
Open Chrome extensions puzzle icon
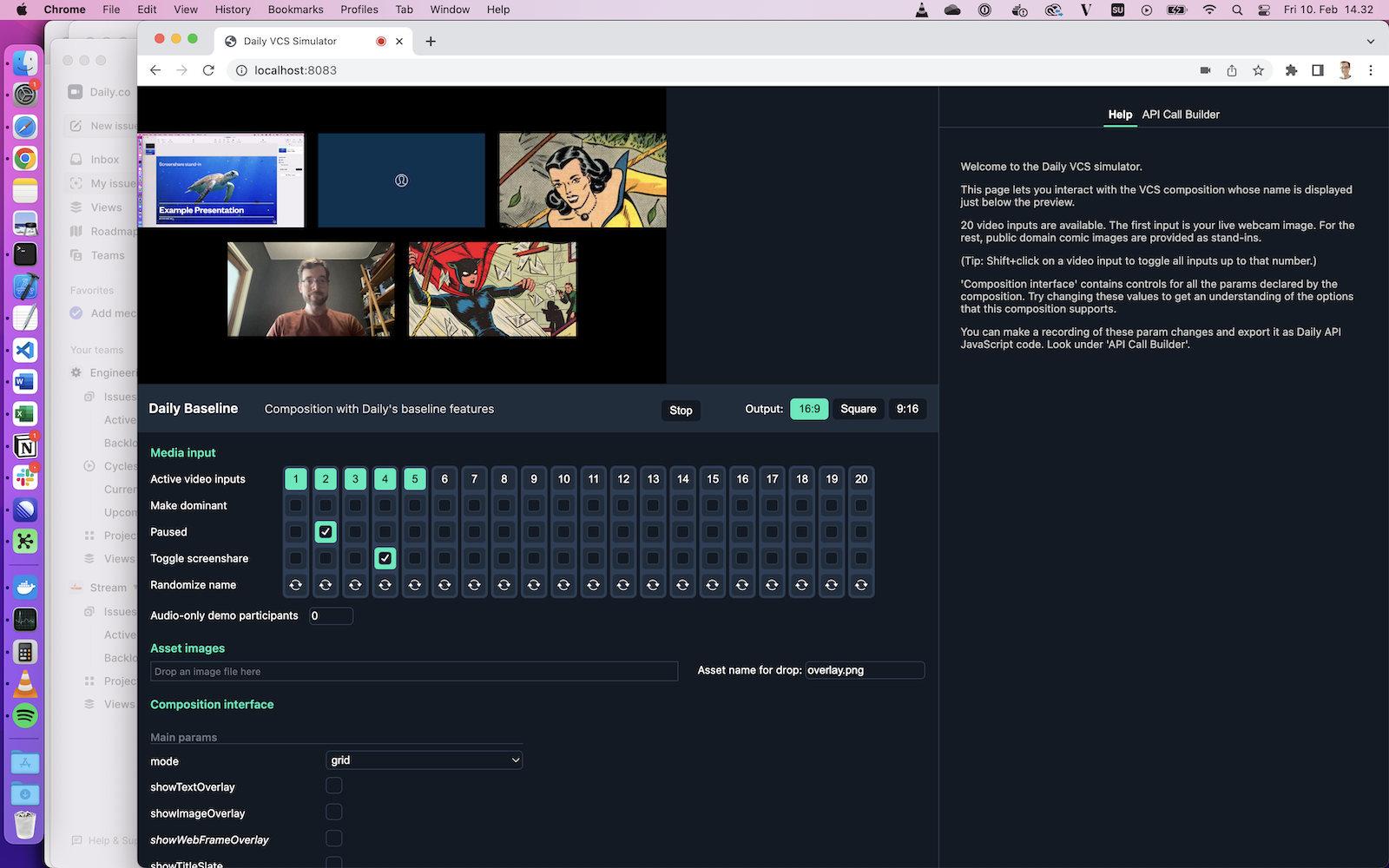click(1291, 70)
